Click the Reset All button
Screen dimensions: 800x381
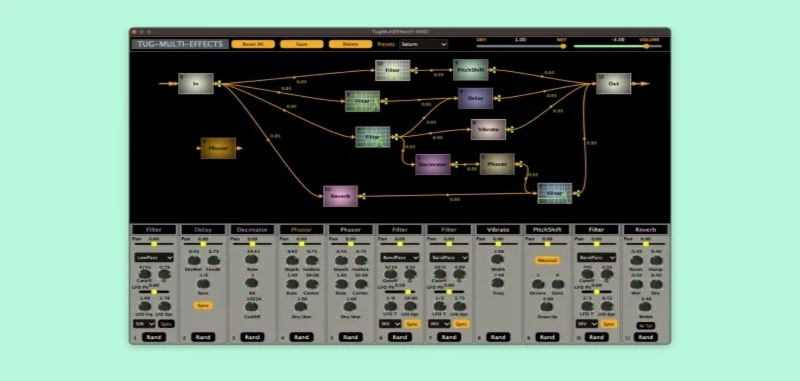pyautogui.click(x=253, y=44)
